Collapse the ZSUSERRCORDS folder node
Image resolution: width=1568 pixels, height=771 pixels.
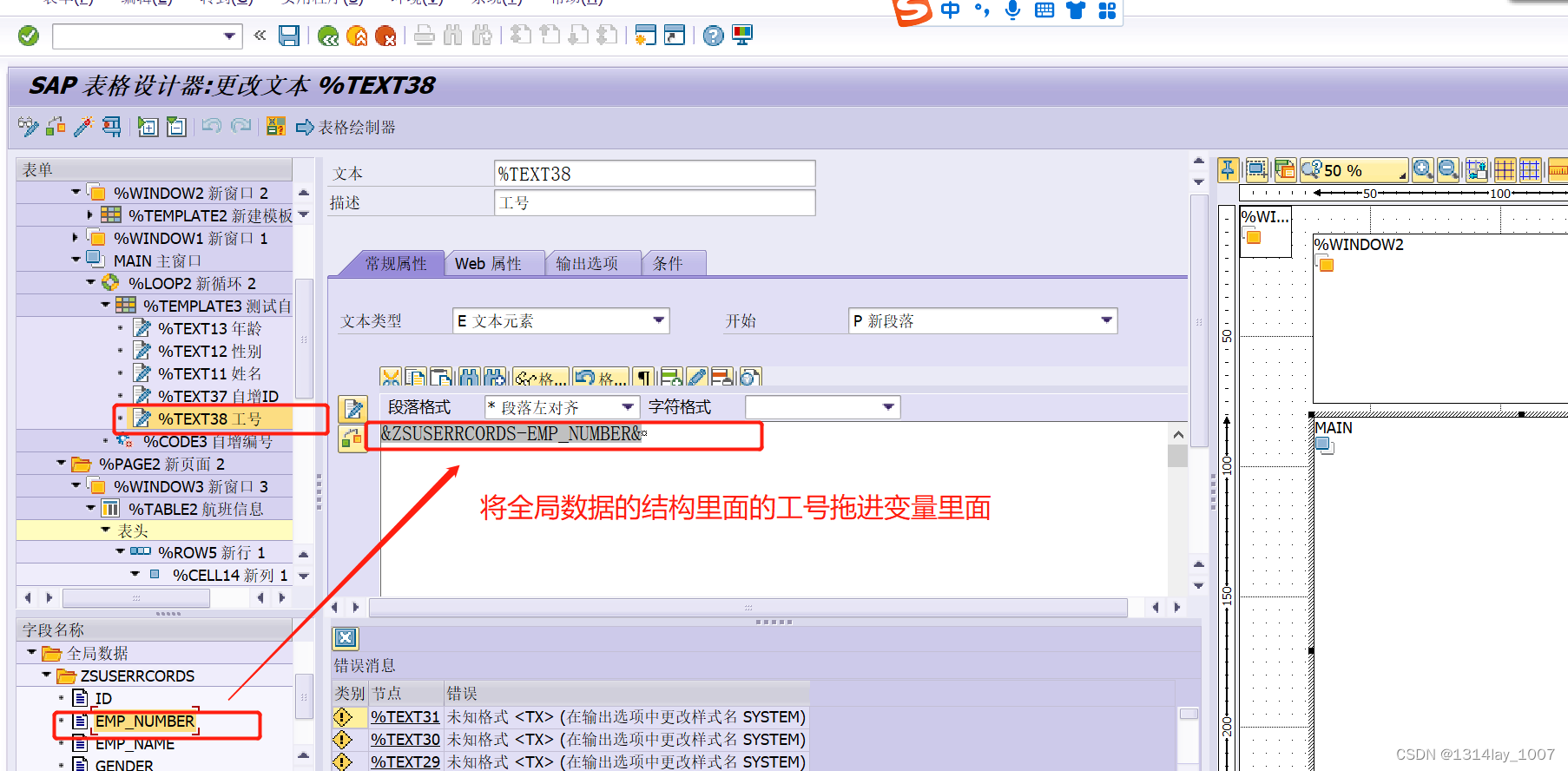point(47,675)
